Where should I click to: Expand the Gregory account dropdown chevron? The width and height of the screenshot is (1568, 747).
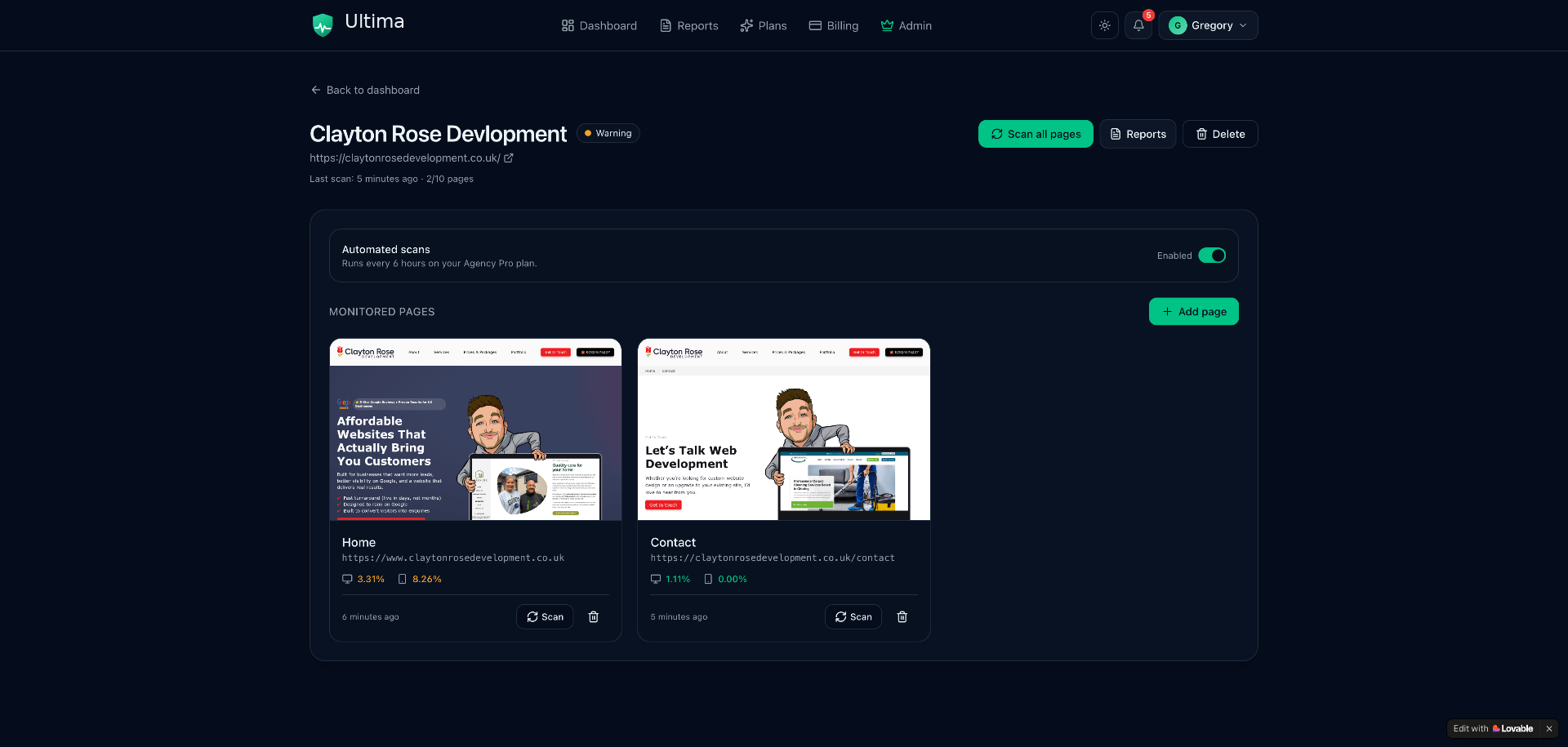pyautogui.click(x=1243, y=25)
